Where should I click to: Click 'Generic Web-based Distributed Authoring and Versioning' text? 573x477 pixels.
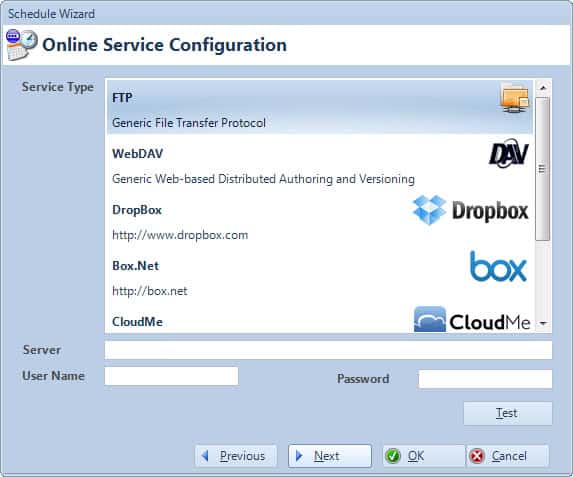pyautogui.click(x=263, y=179)
